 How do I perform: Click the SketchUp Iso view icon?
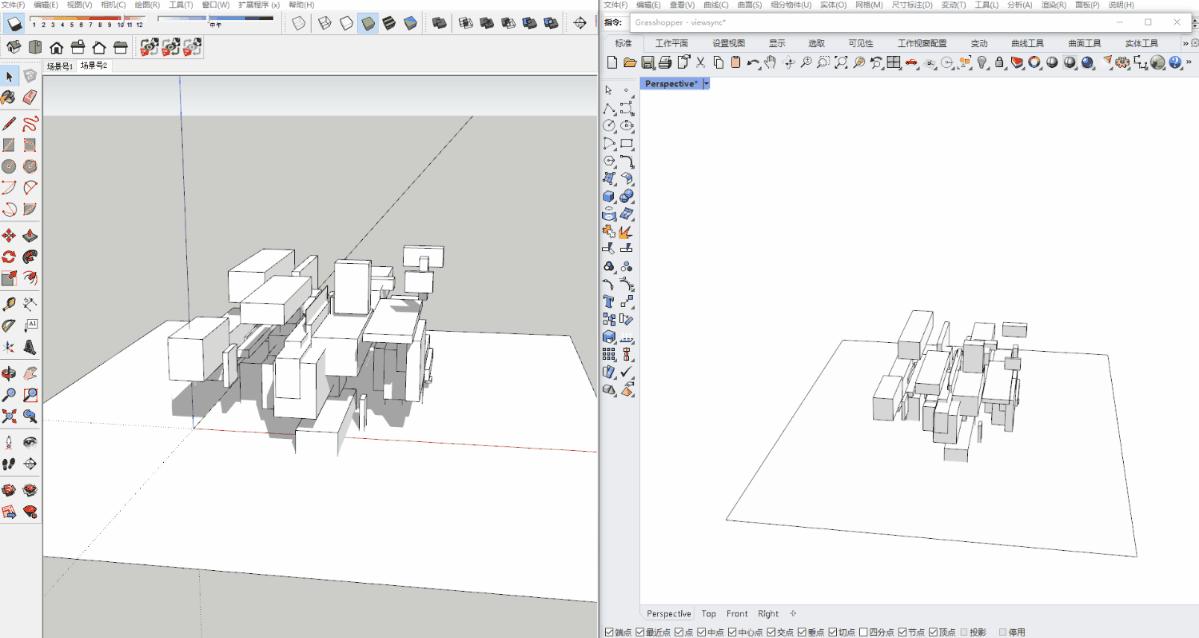(14, 47)
